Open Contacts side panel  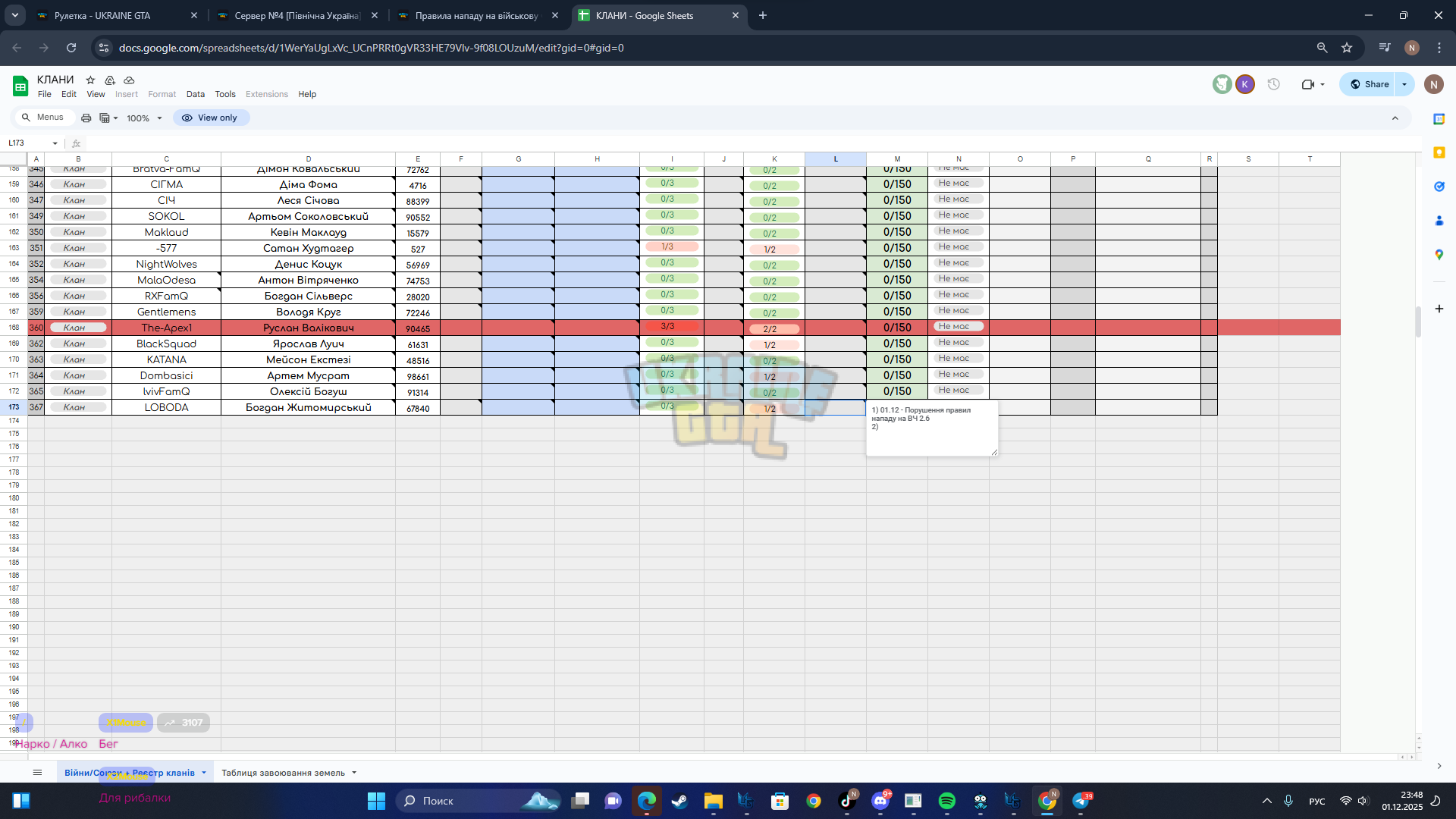pyautogui.click(x=1439, y=221)
